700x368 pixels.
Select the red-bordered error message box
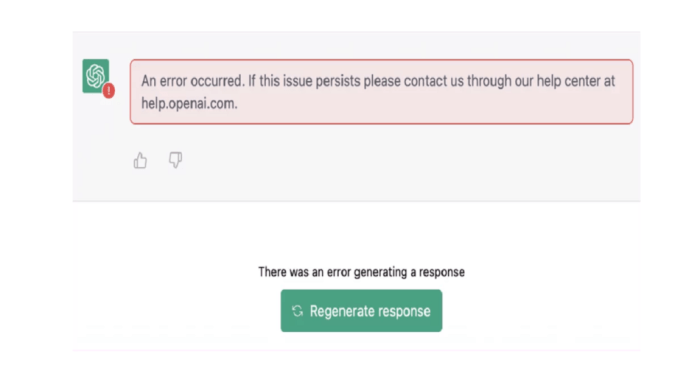pyautogui.click(x=381, y=92)
